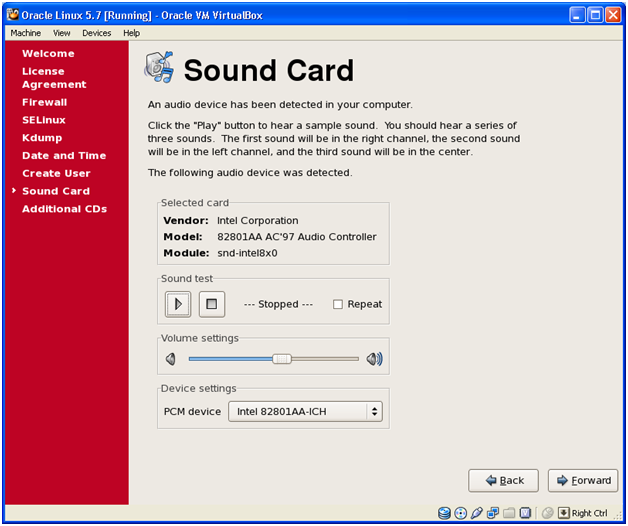This screenshot has width=628, height=526.
Task: Select Sound Card in the sidebar
Action: 56,191
